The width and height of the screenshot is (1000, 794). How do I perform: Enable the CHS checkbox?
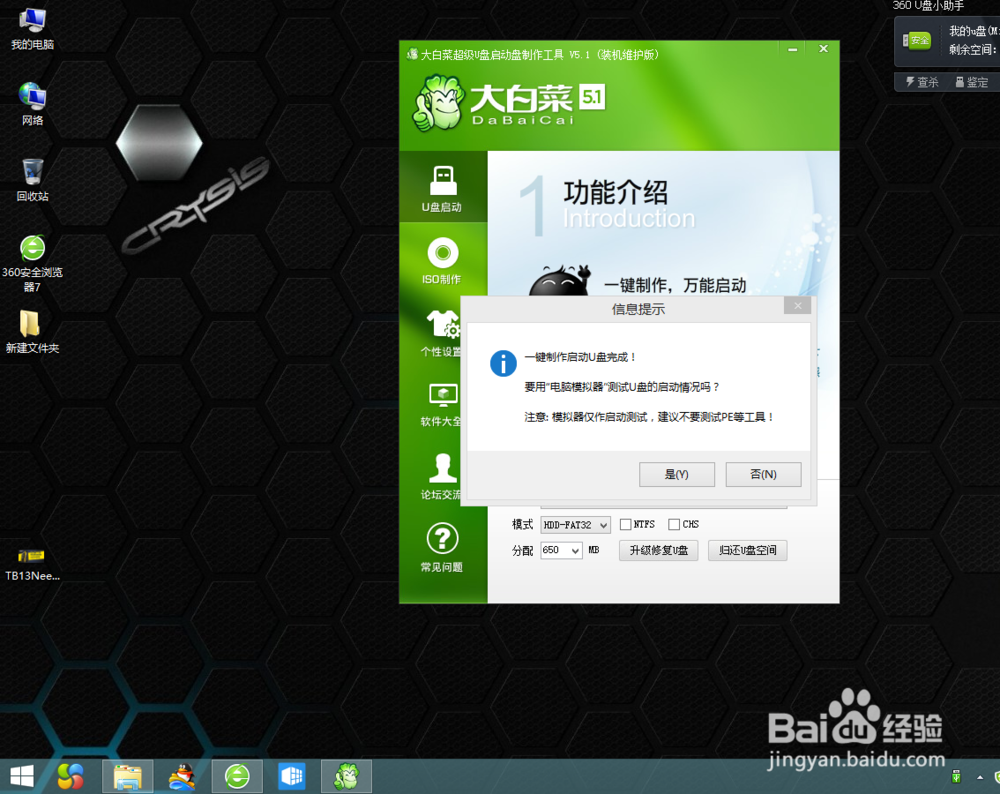click(674, 524)
